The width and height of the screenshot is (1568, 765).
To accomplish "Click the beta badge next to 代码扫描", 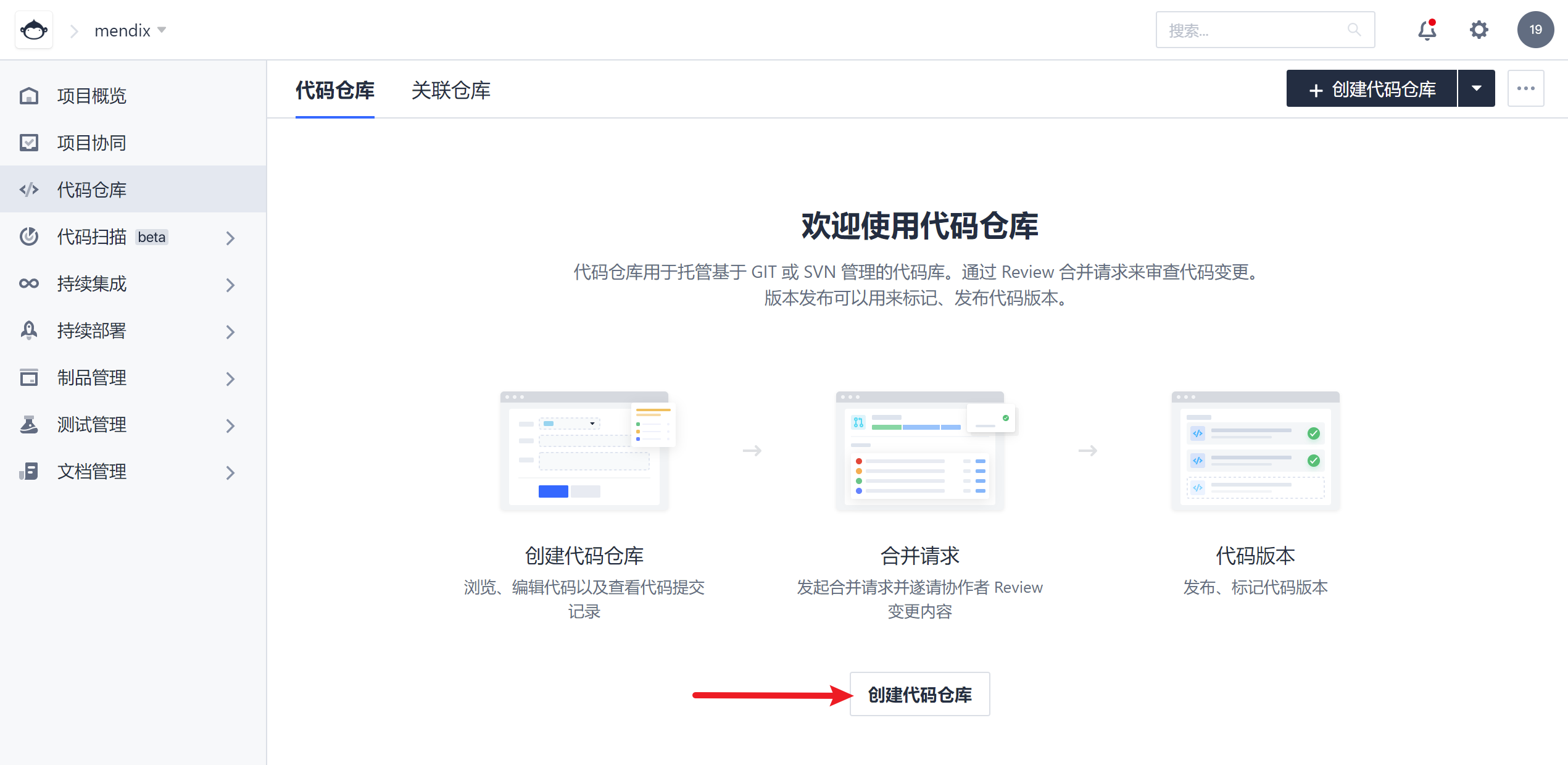I will click(151, 237).
